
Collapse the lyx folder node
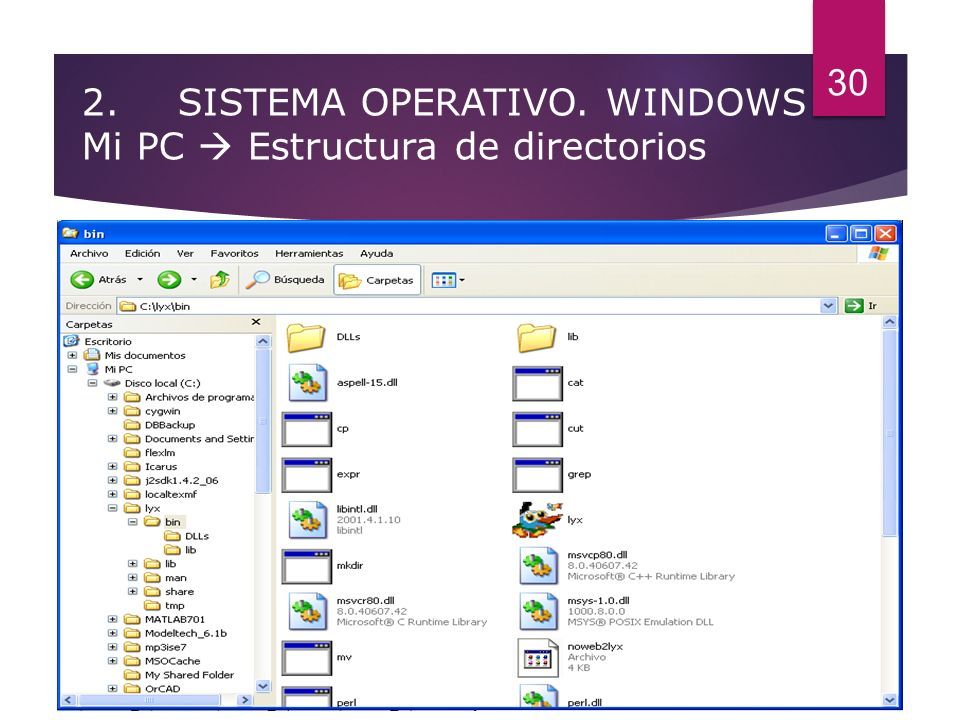coord(113,508)
